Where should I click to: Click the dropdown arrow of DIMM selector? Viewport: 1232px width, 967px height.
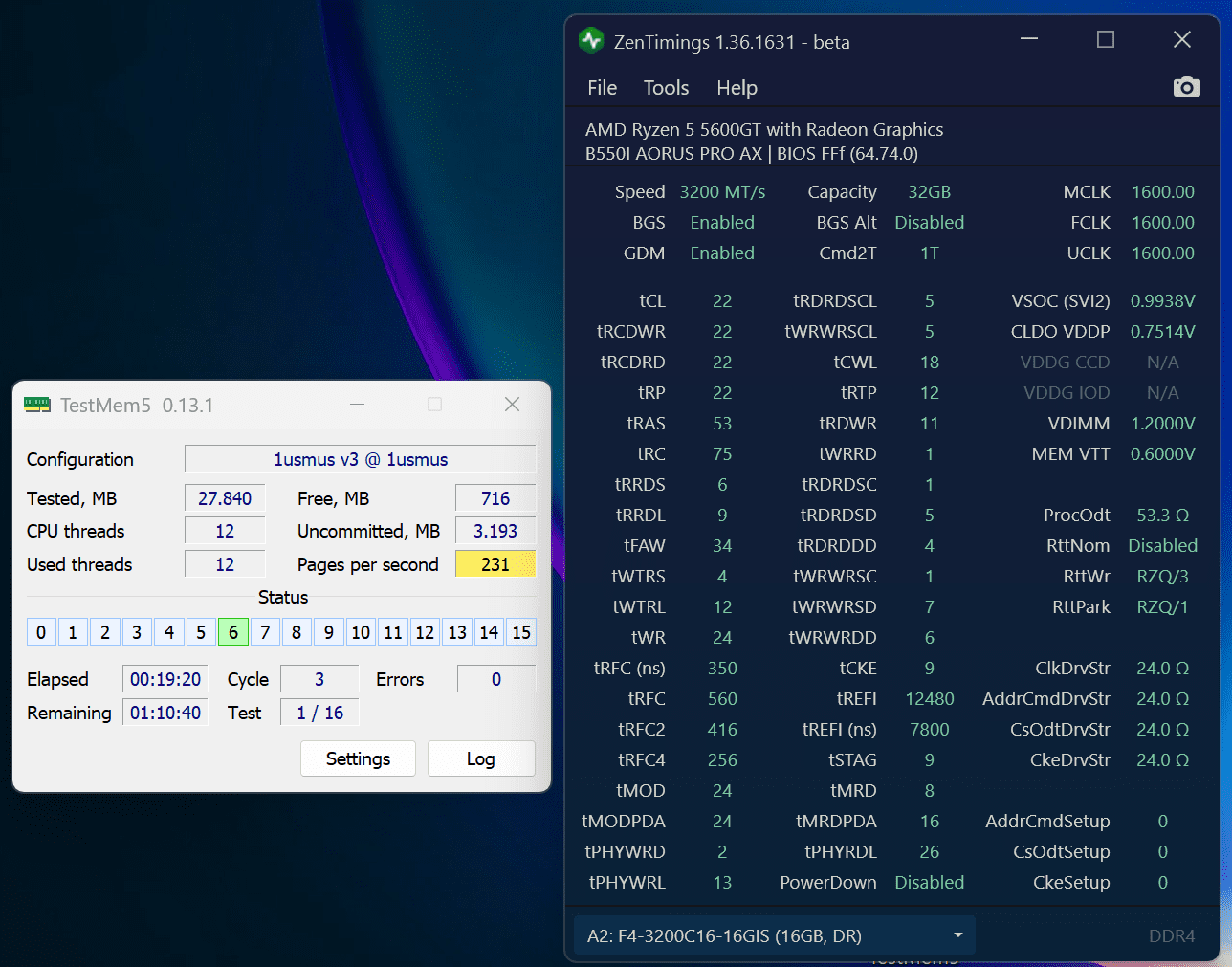957,935
